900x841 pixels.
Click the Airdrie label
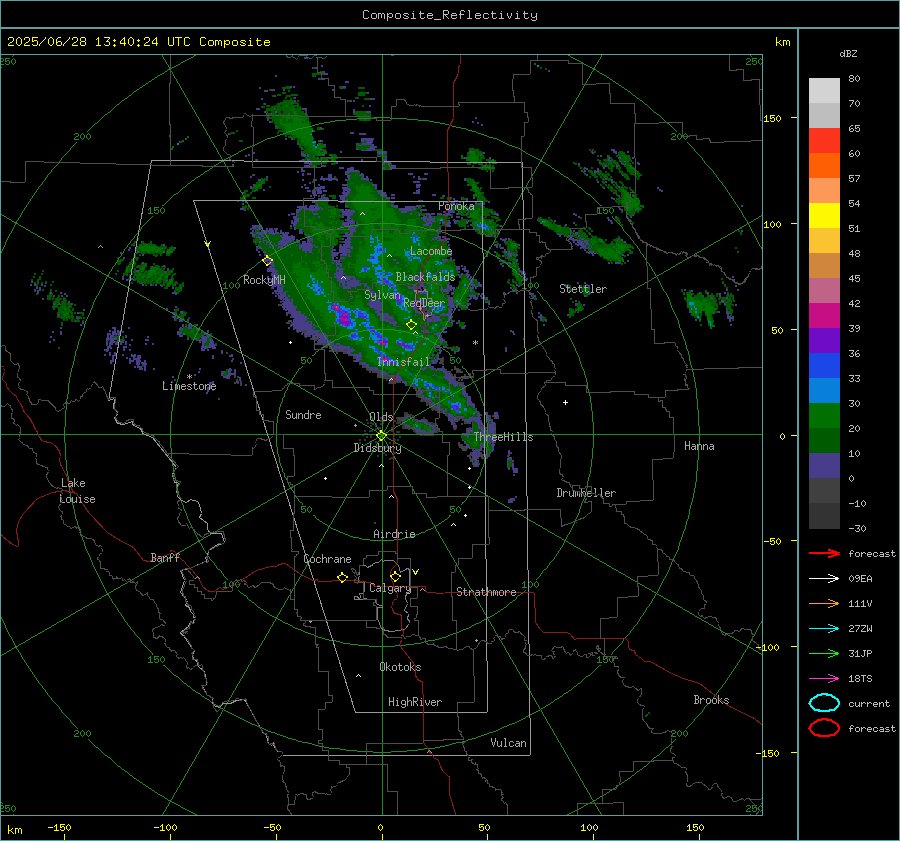394,534
